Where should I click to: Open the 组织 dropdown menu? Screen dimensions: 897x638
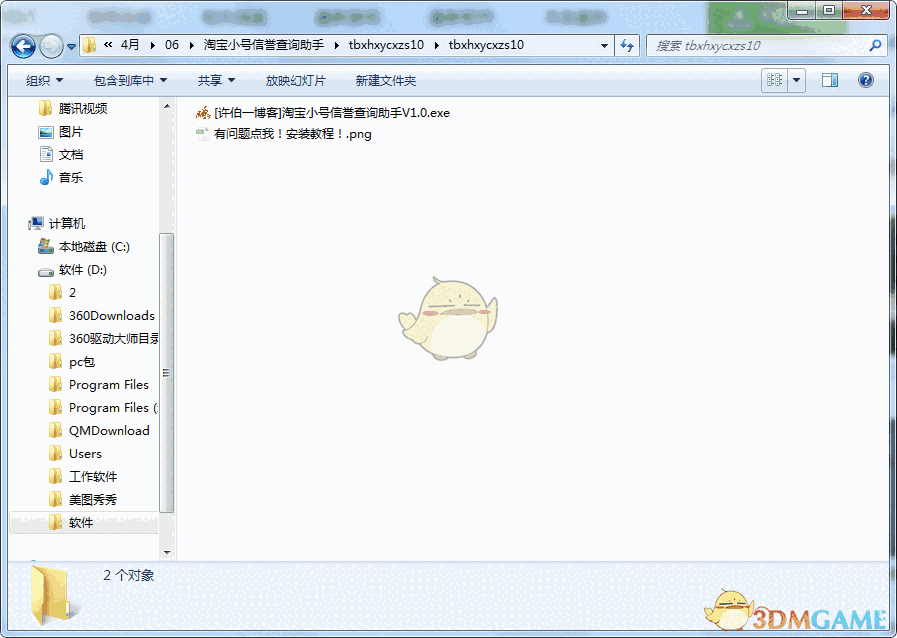[x=40, y=80]
